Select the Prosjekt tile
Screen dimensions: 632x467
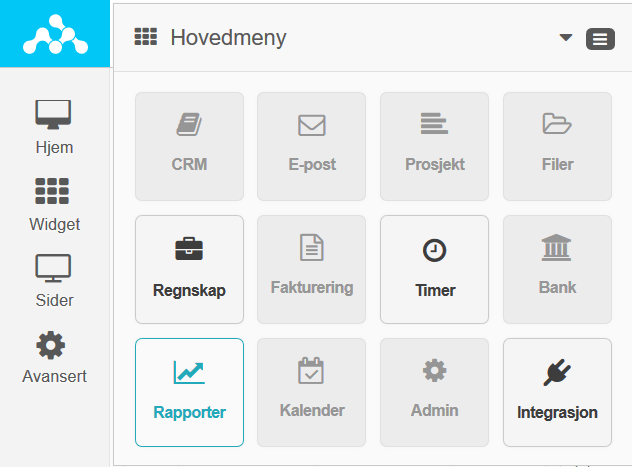[434, 146]
